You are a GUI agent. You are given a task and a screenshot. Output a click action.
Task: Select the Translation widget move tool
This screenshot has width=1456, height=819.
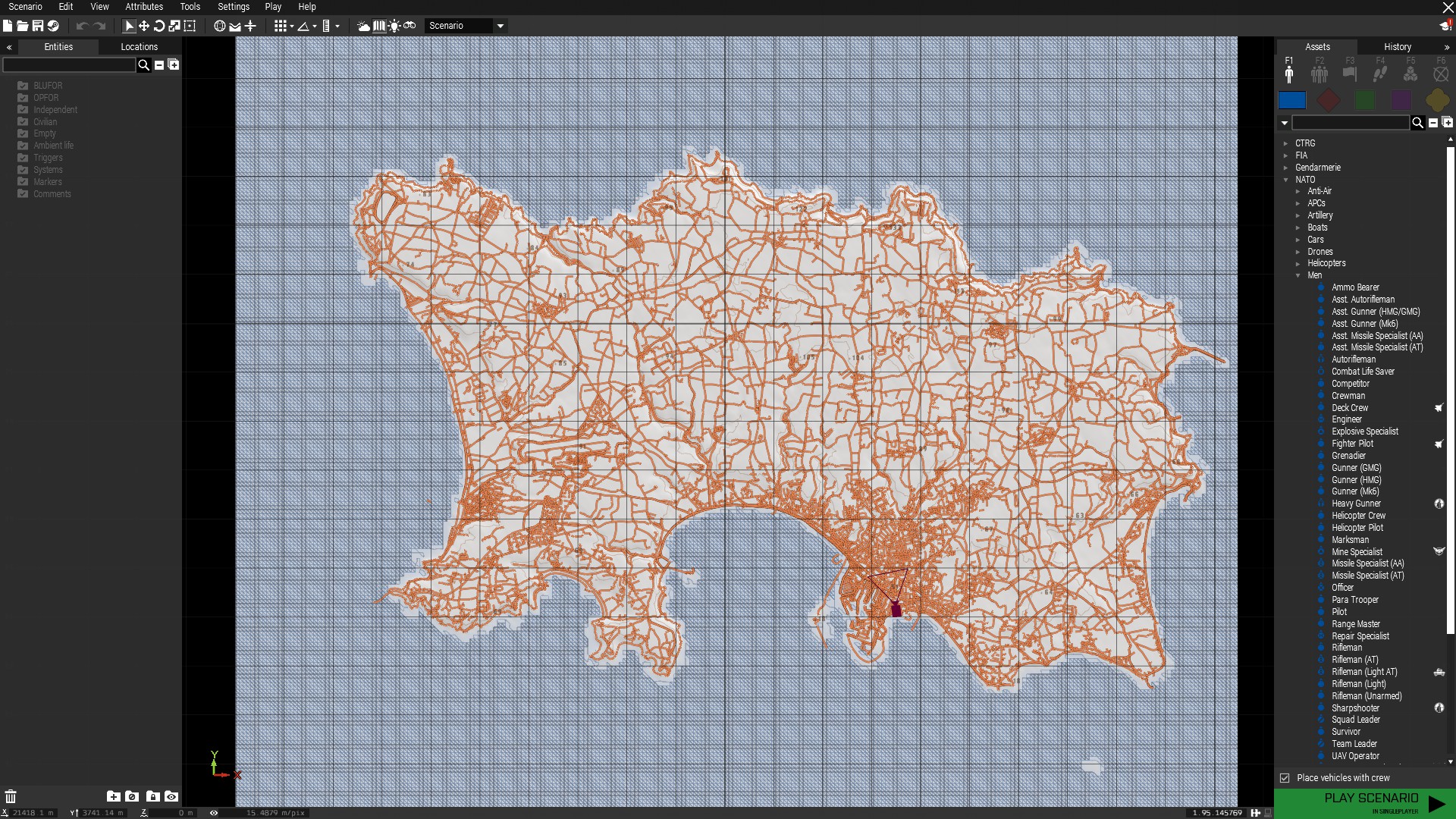(144, 26)
